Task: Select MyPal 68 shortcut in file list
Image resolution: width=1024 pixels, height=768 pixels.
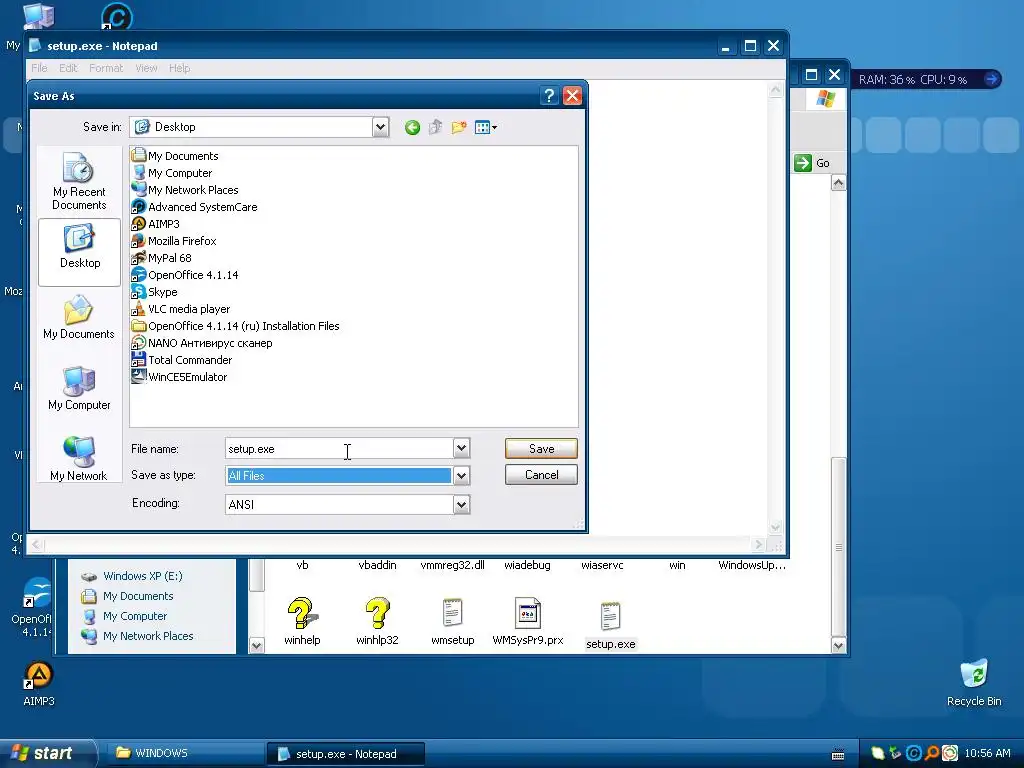Action: point(161,257)
